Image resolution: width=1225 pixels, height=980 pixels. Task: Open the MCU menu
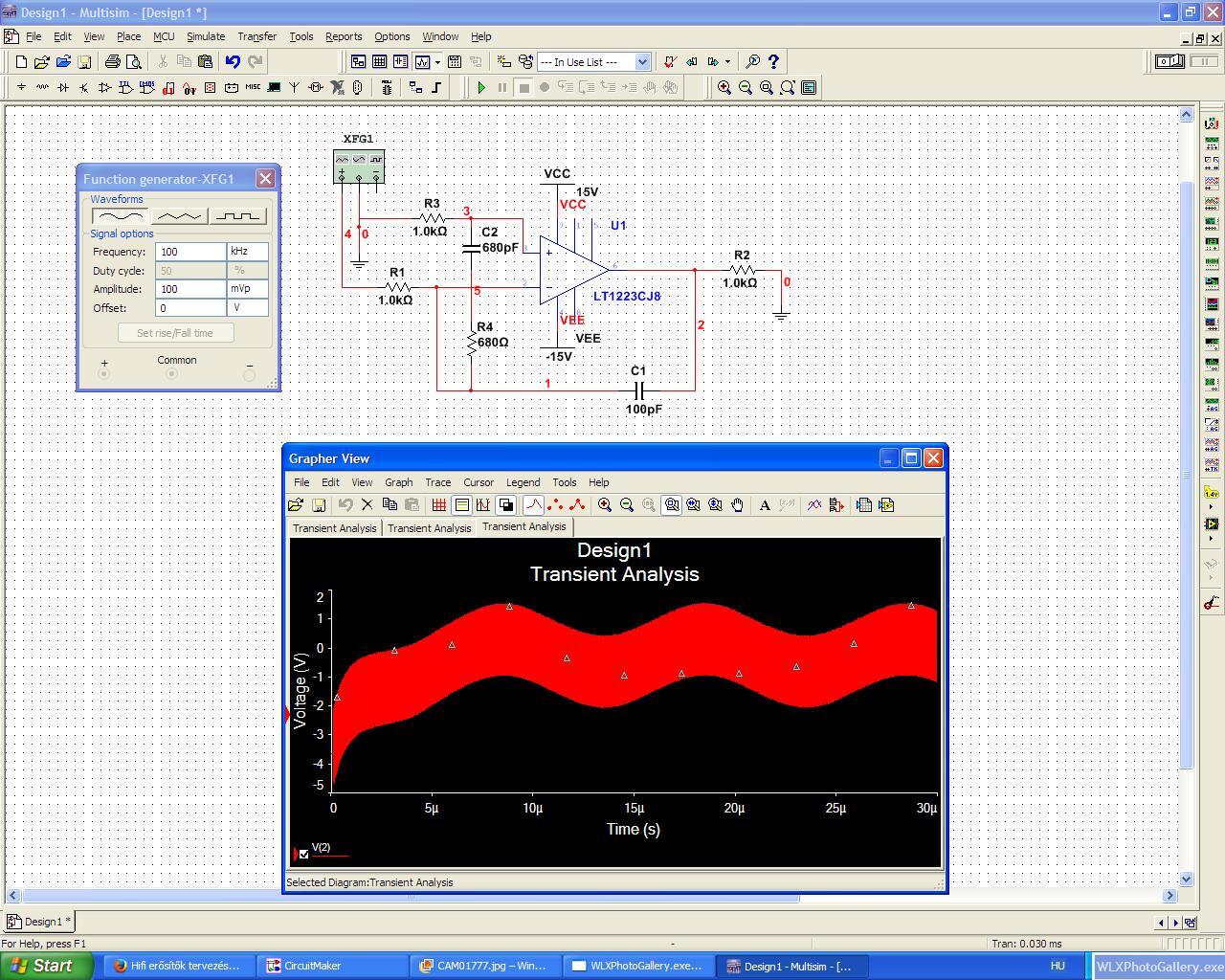(164, 36)
